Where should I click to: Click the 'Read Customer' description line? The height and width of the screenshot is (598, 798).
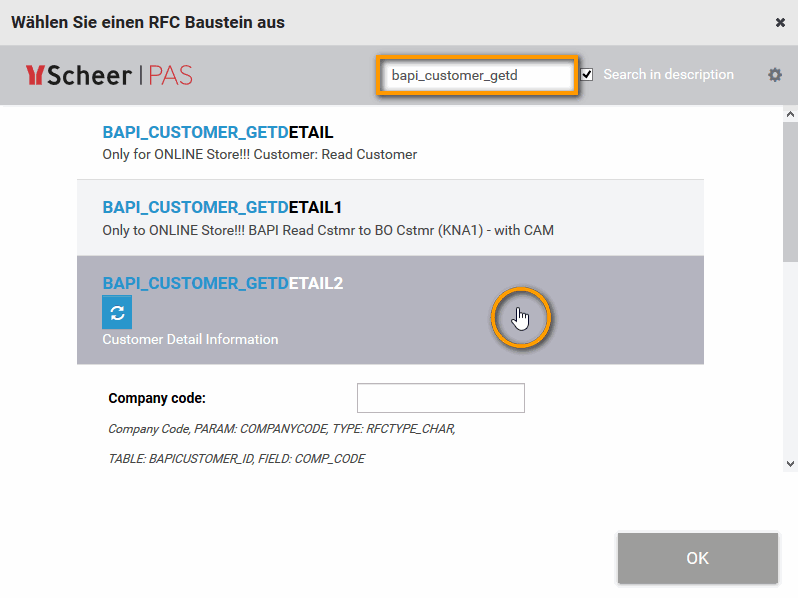point(259,155)
